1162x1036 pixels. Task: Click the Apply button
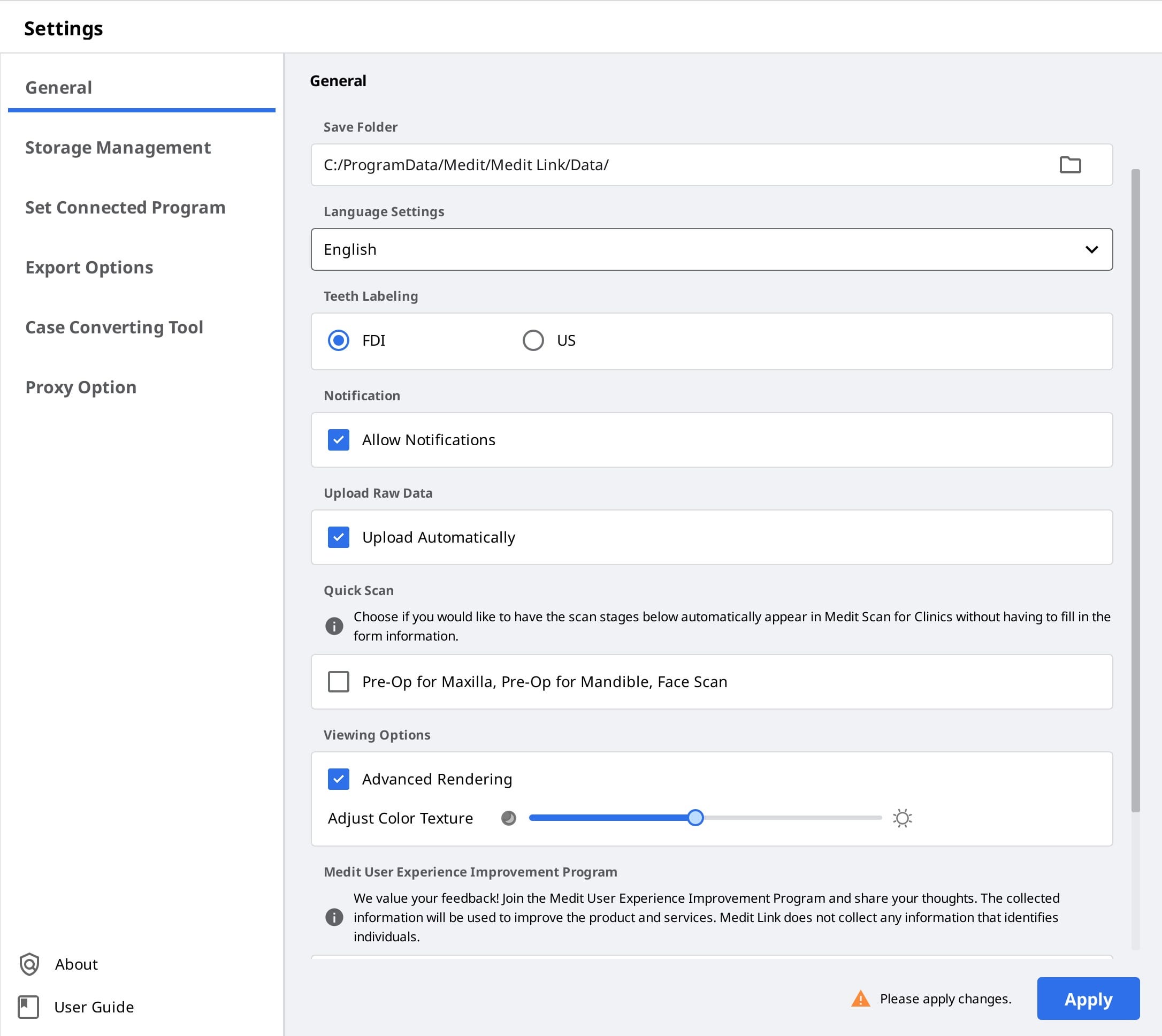click(x=1088, y=999)
